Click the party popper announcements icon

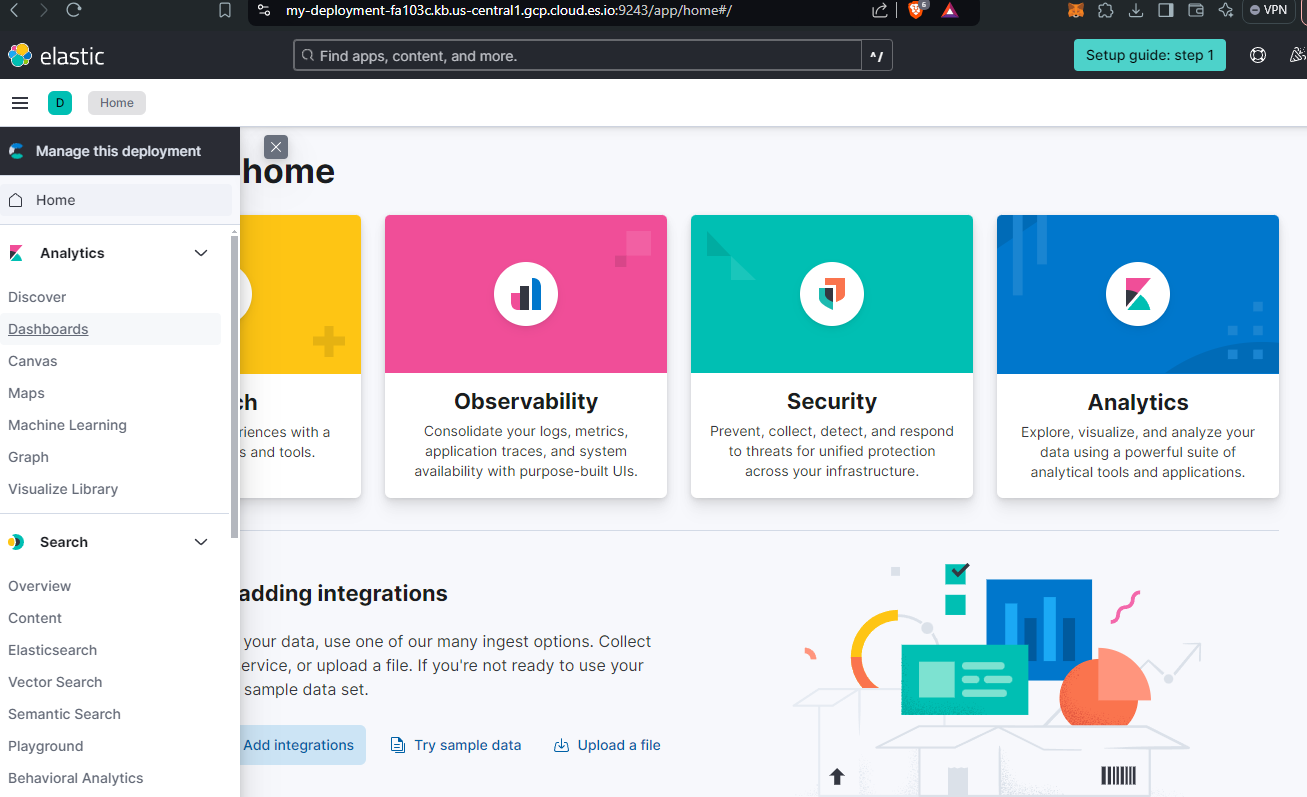pyautogui.click(x=1298, y=55)
